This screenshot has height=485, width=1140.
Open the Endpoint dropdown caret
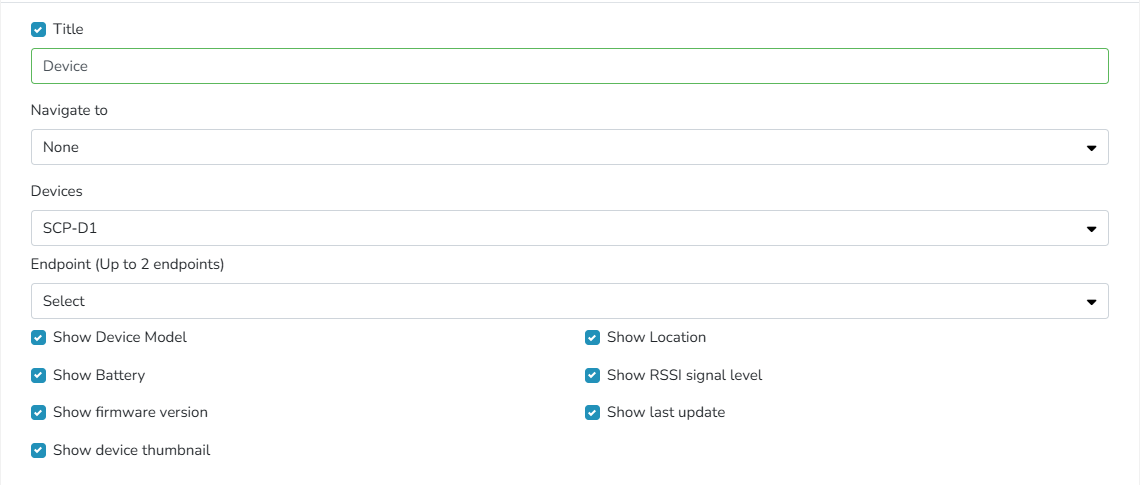pos(1091,302)
